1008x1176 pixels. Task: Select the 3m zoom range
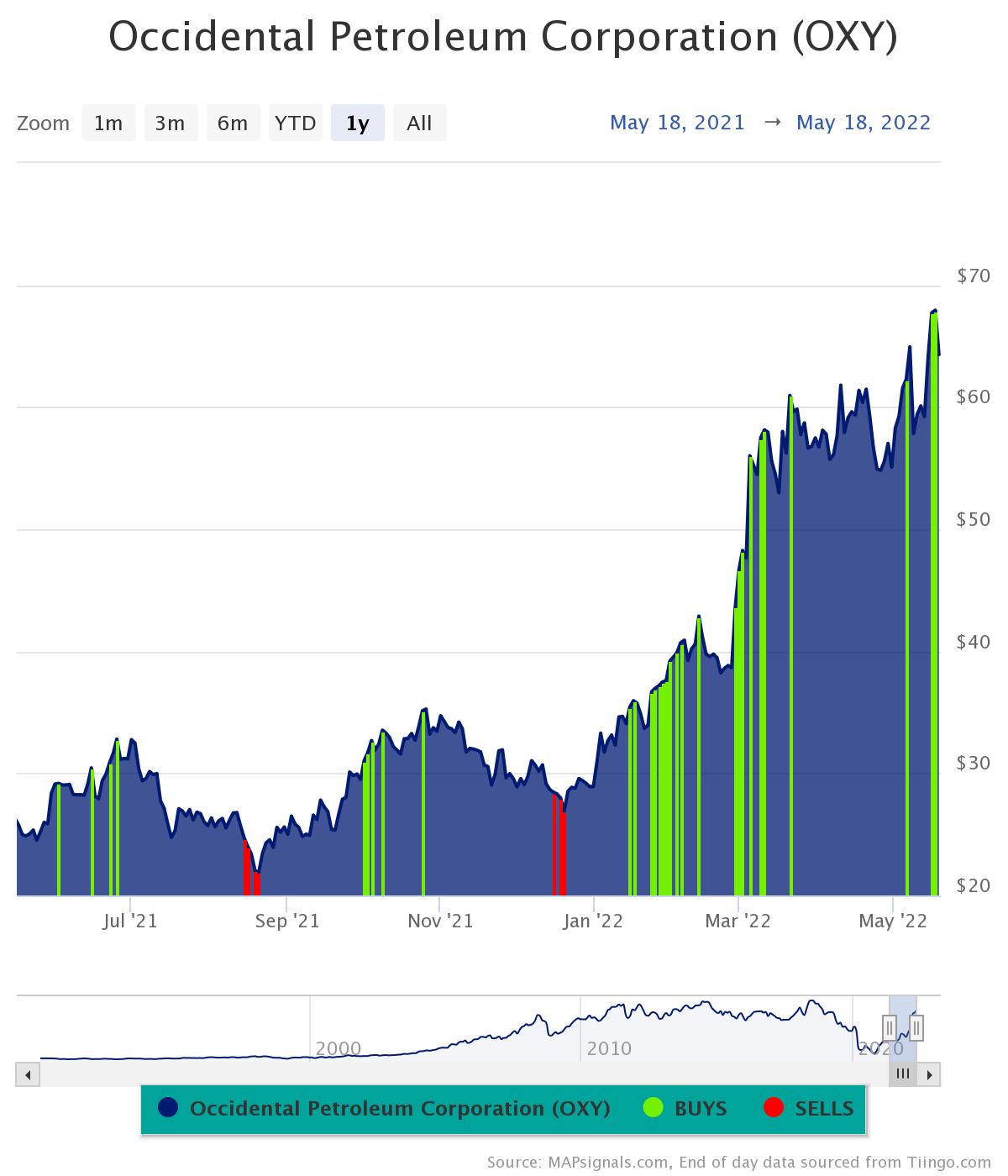(171, 123)
